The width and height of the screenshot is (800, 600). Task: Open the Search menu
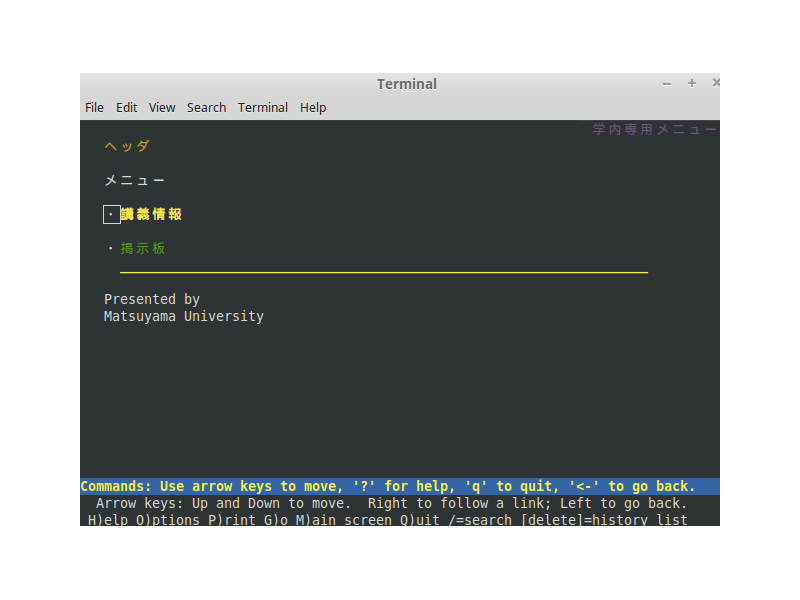point(206,107)
